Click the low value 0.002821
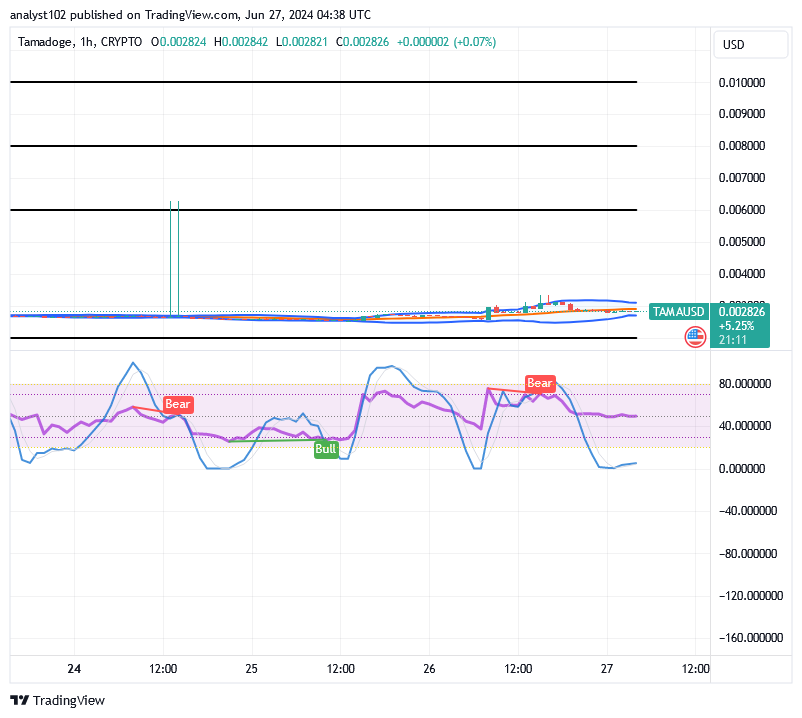 click(x=305, y=42)
